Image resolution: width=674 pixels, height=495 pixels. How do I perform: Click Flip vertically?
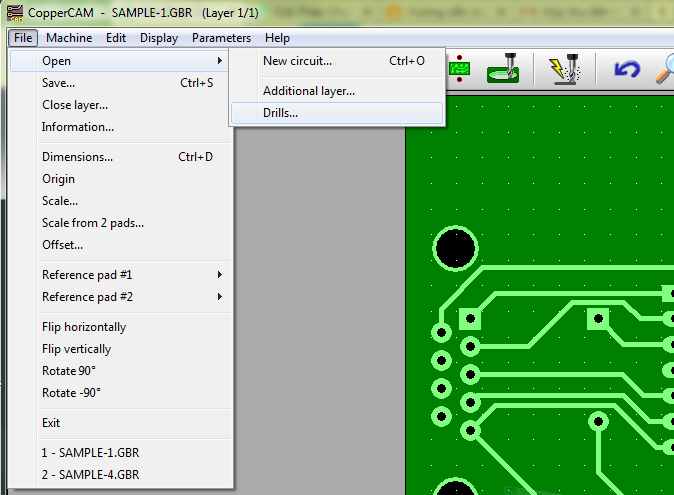coord(120,349)
